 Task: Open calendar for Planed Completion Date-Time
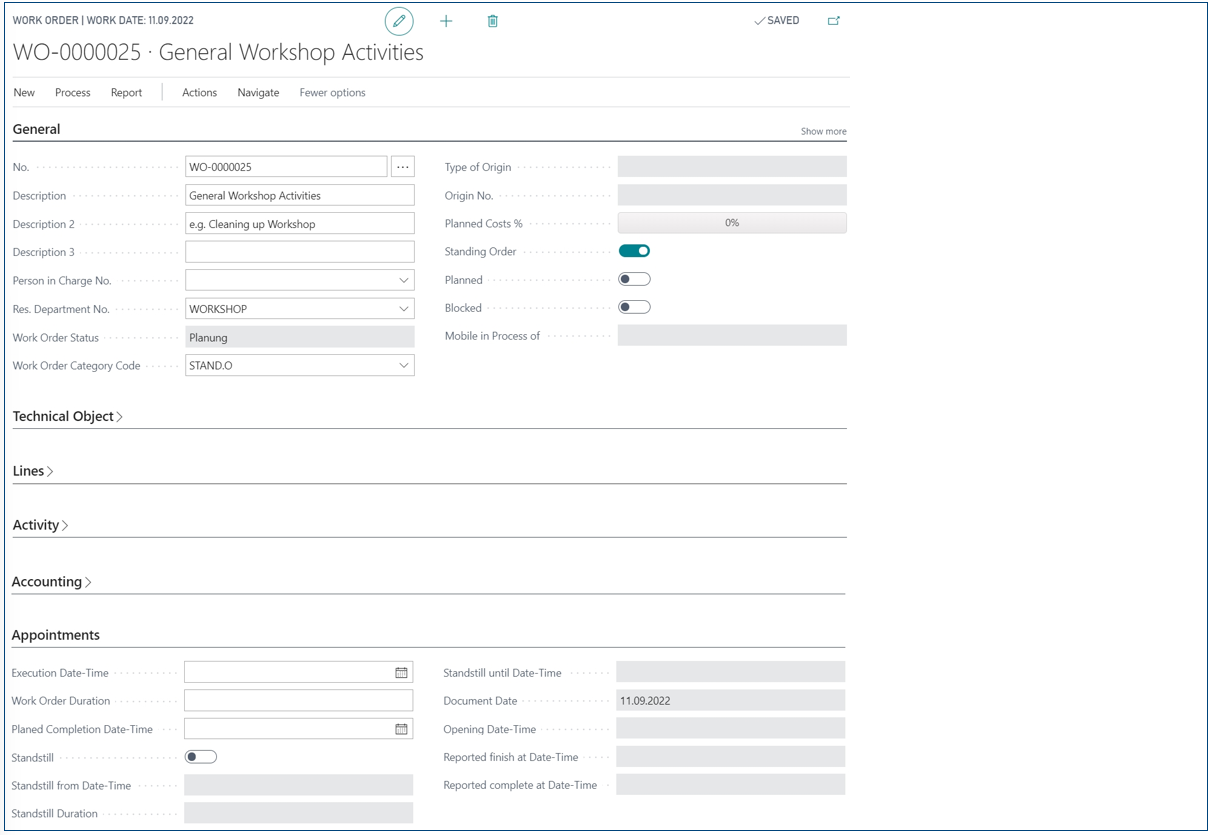tap(401, 729)
